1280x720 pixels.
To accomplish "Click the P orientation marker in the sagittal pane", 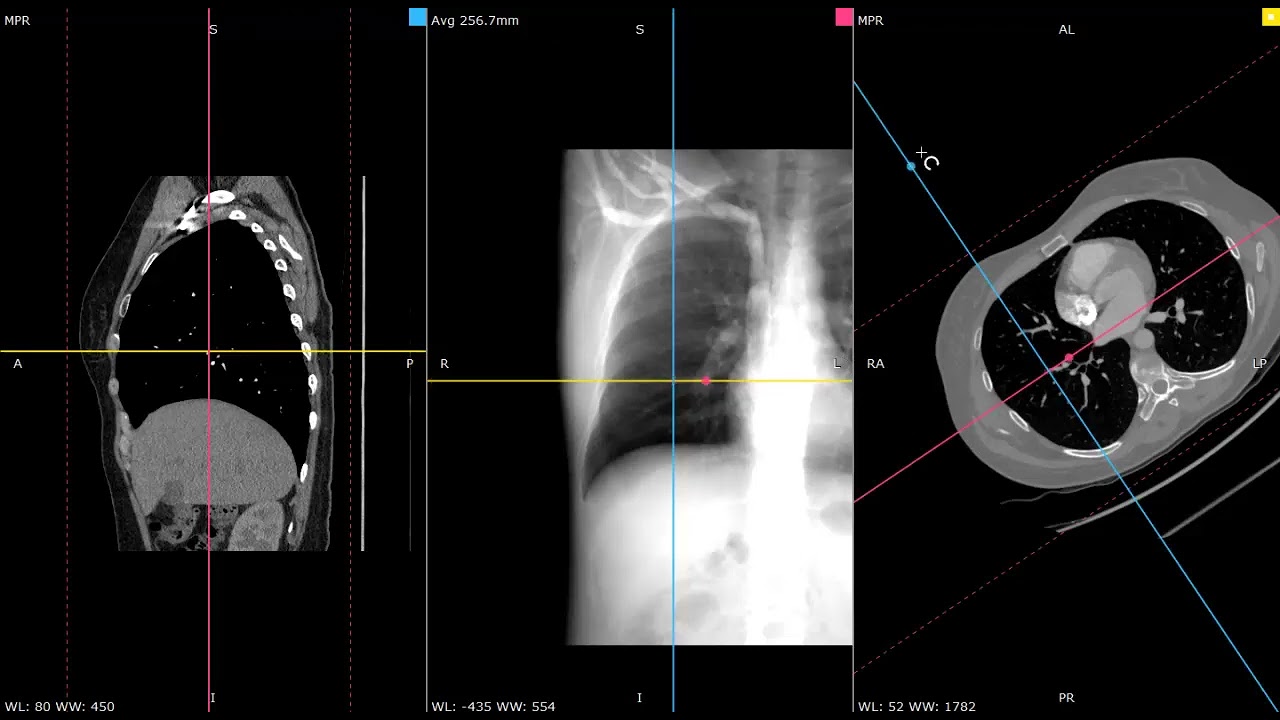I will 409,364.
